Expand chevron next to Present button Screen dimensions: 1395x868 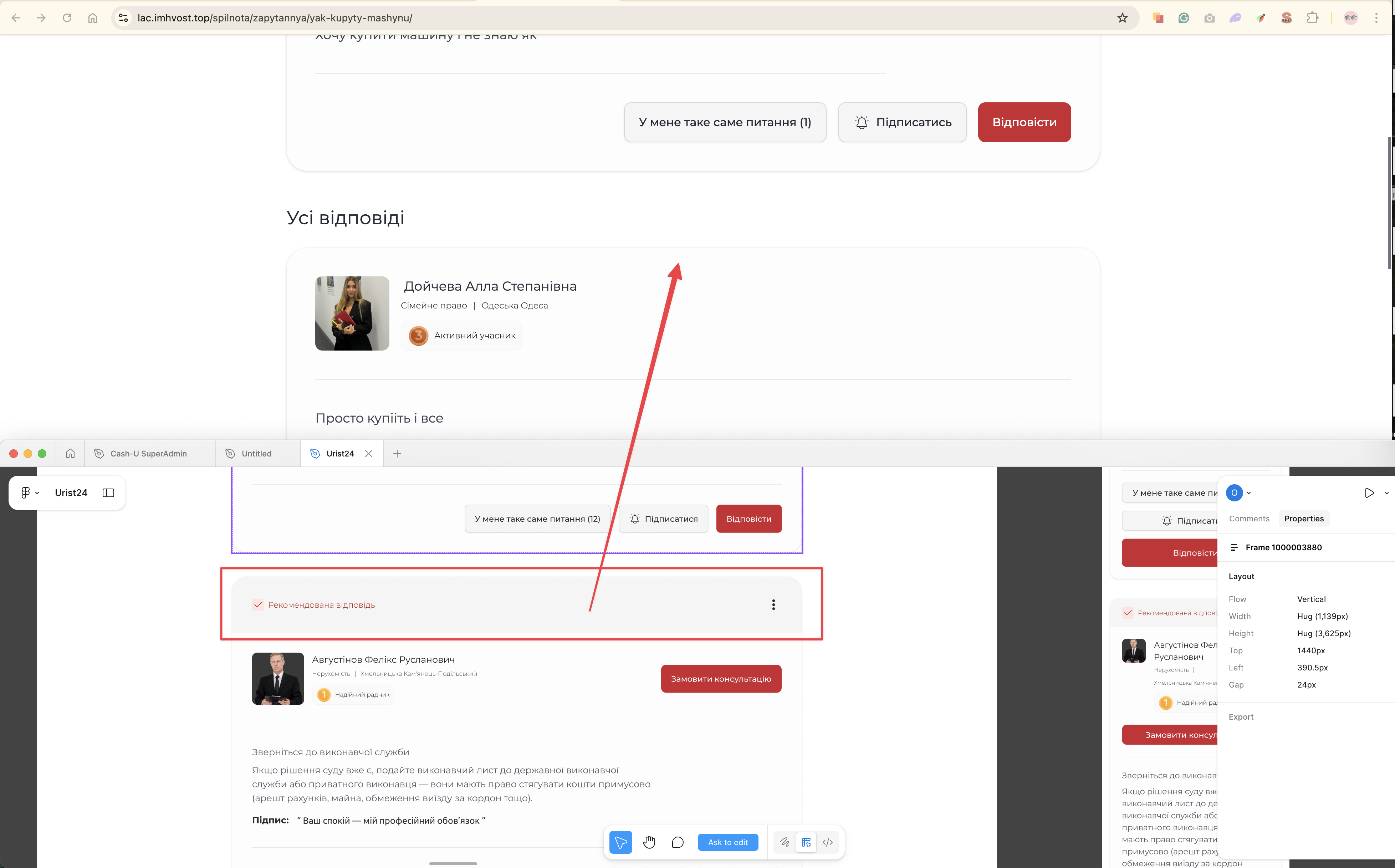pos(1386,492)
